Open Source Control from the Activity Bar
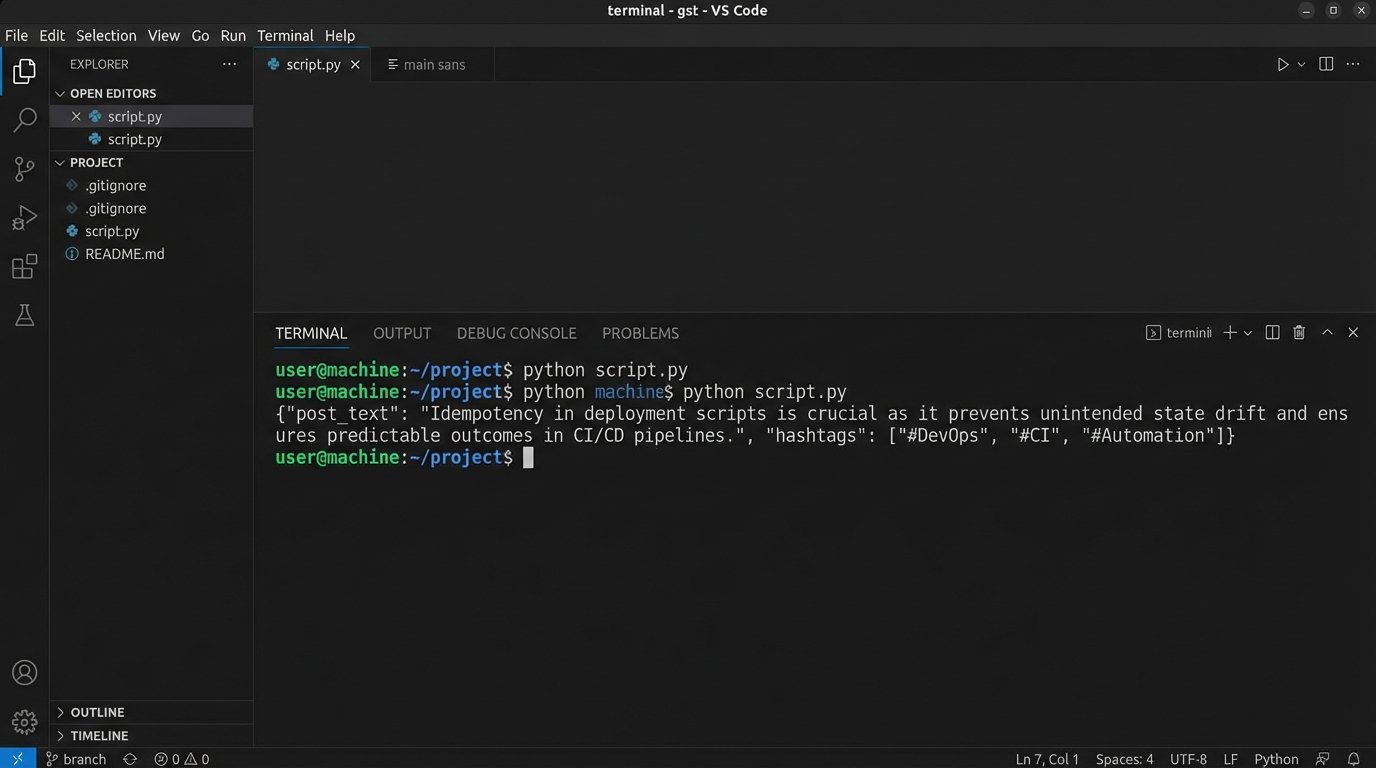 point(24,168)
